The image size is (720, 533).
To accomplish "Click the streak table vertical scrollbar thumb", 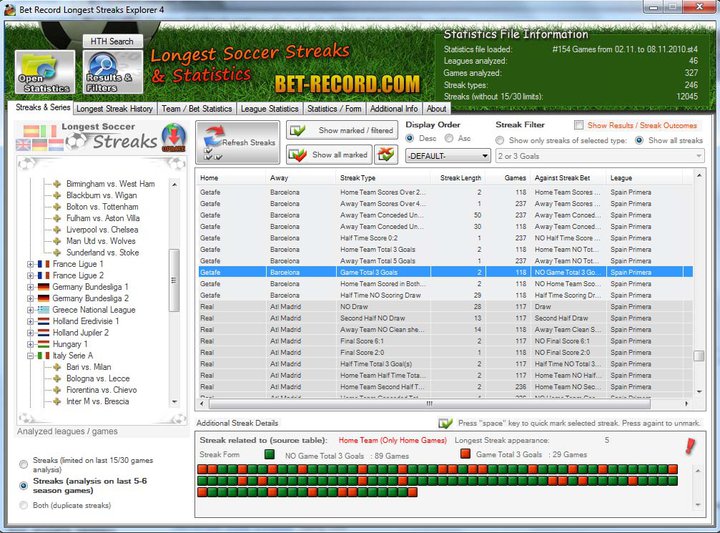I will tap(699, 356).
